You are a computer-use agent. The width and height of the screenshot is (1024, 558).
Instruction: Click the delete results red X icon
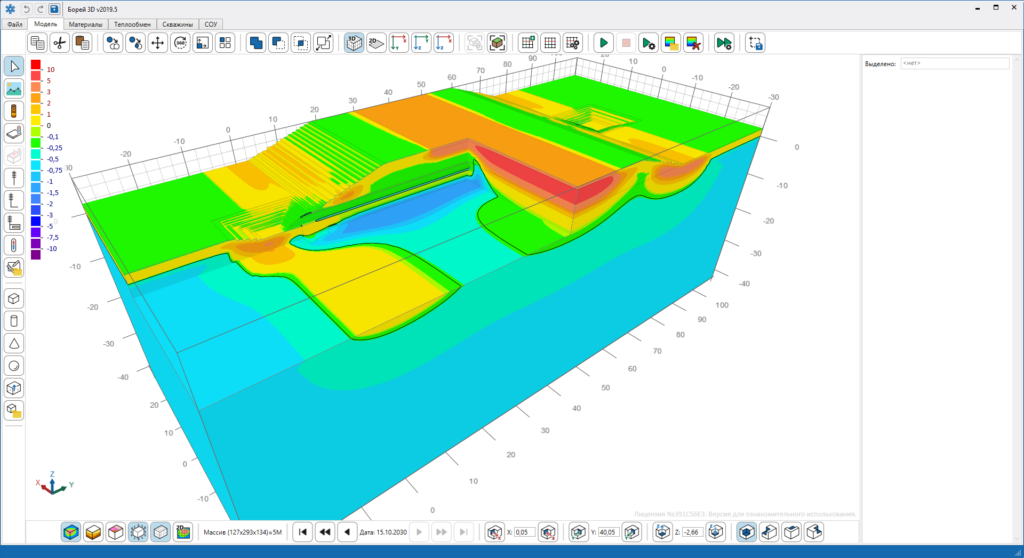click(x=693, y=43)
